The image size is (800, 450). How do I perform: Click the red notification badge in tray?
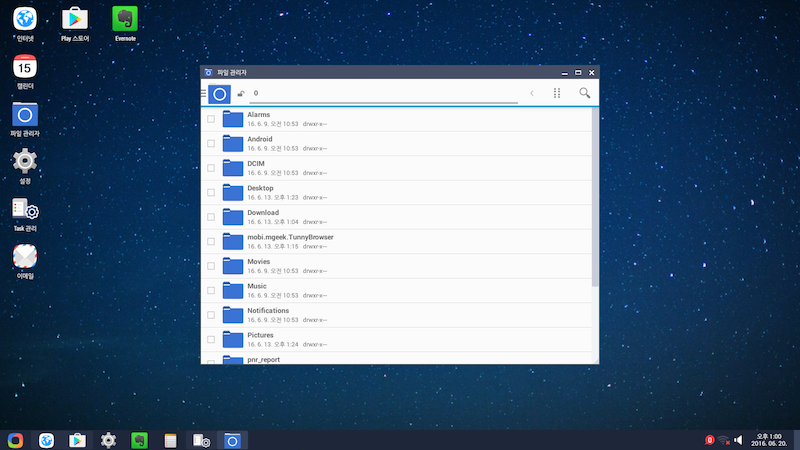pyautogui.click(x=709, y=440)
